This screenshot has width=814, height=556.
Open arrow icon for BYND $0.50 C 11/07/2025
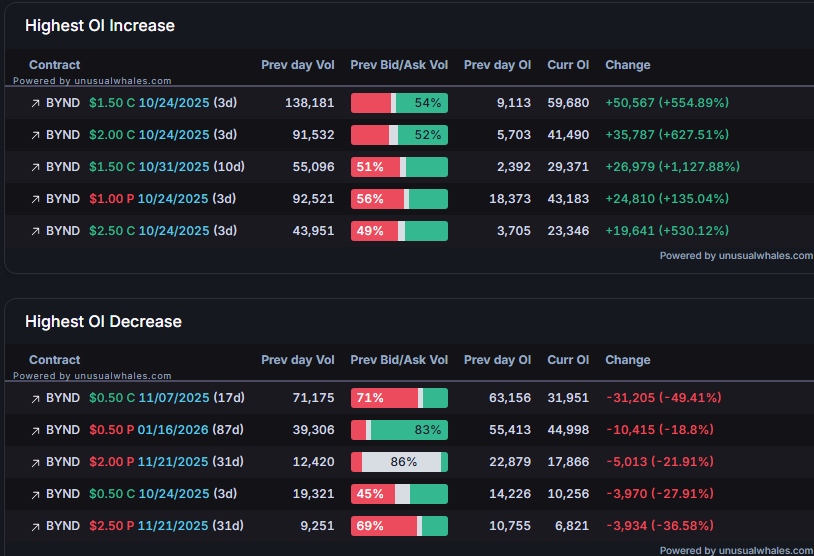(35, 399)
